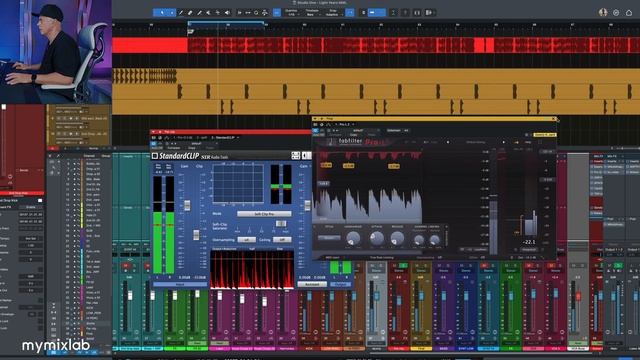Click the circular settings icon near home
This screenshot has height=360, width=640.
(x=616, y=13)
